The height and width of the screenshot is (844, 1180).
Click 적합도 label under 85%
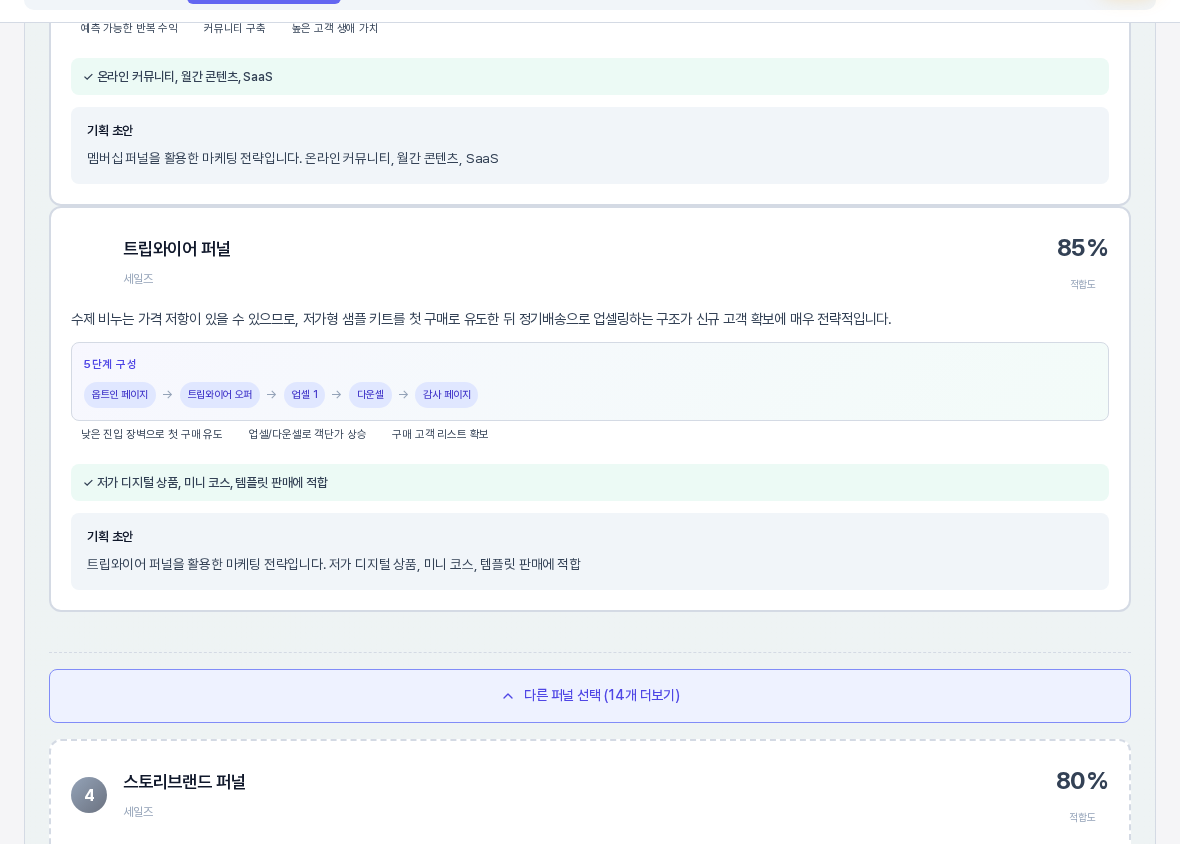[1083, 284]
